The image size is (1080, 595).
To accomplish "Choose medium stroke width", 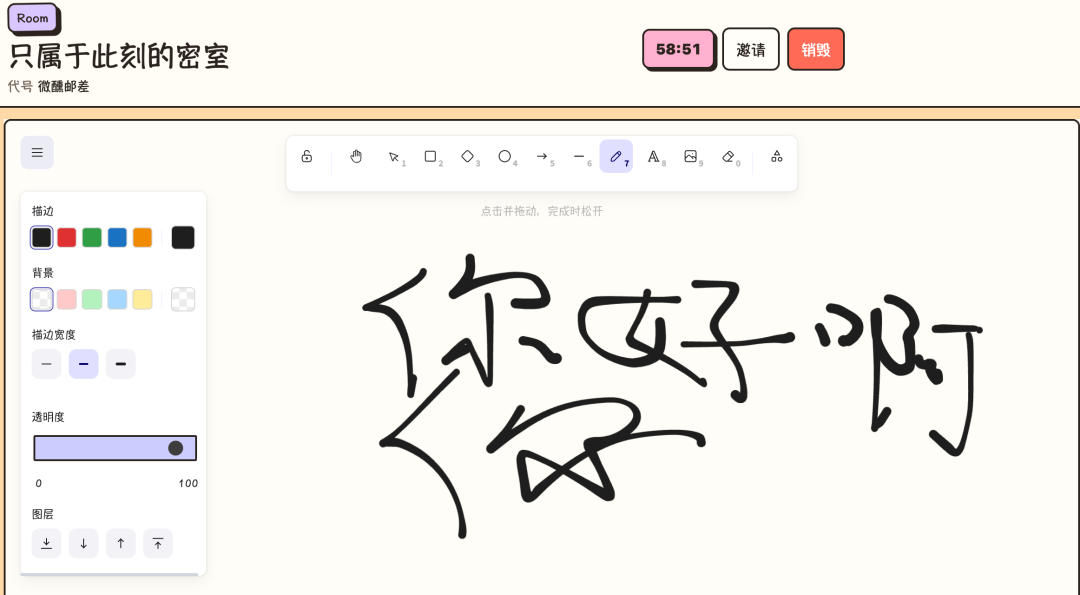I will coord(83,364).
